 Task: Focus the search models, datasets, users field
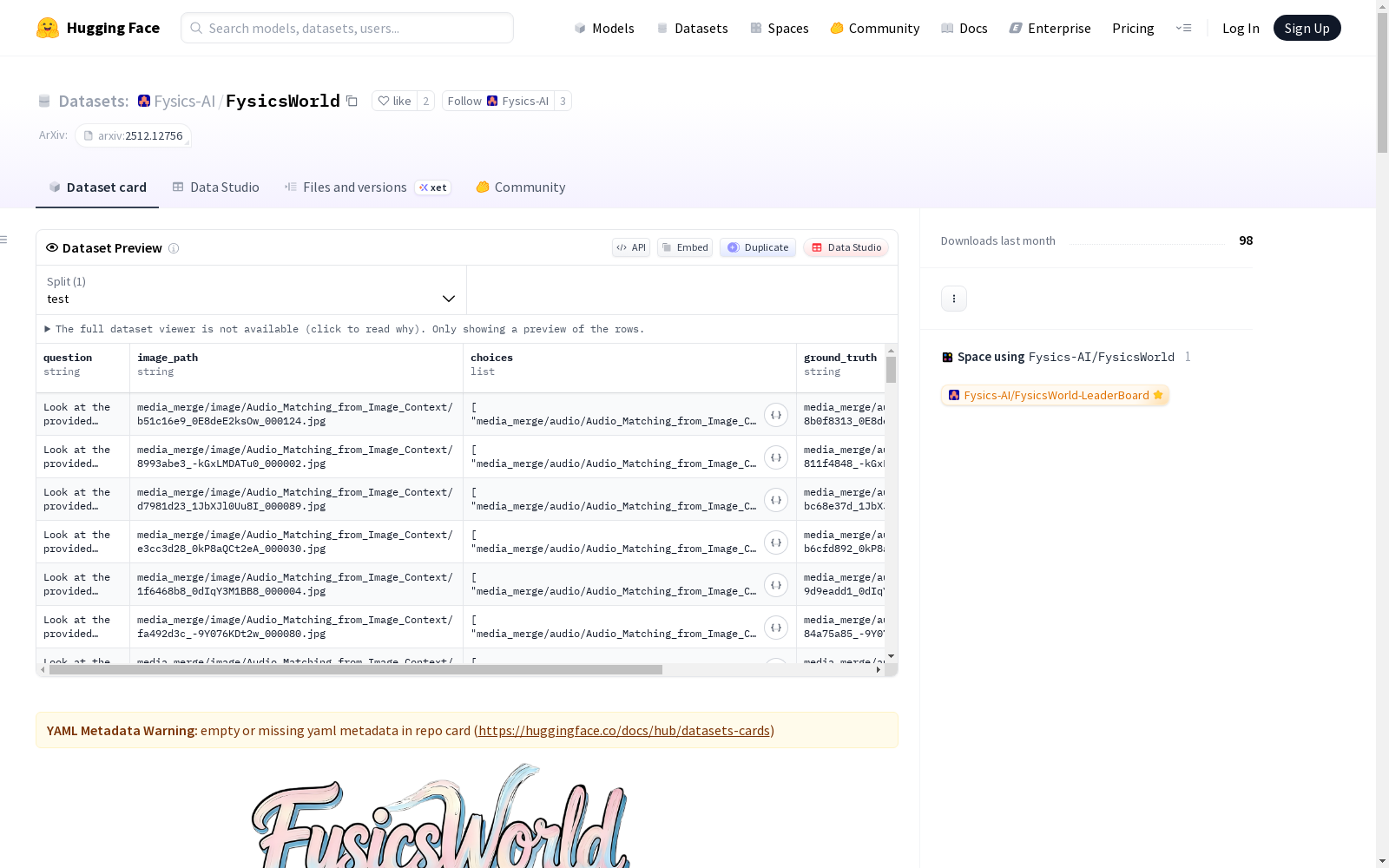pyautogui.click(x=347, y=28)
